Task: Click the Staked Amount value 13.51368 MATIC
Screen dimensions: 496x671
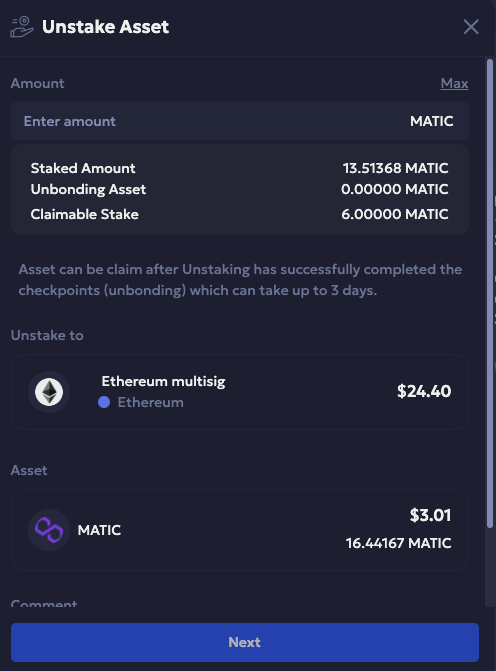Action: [x=395, y=168]
